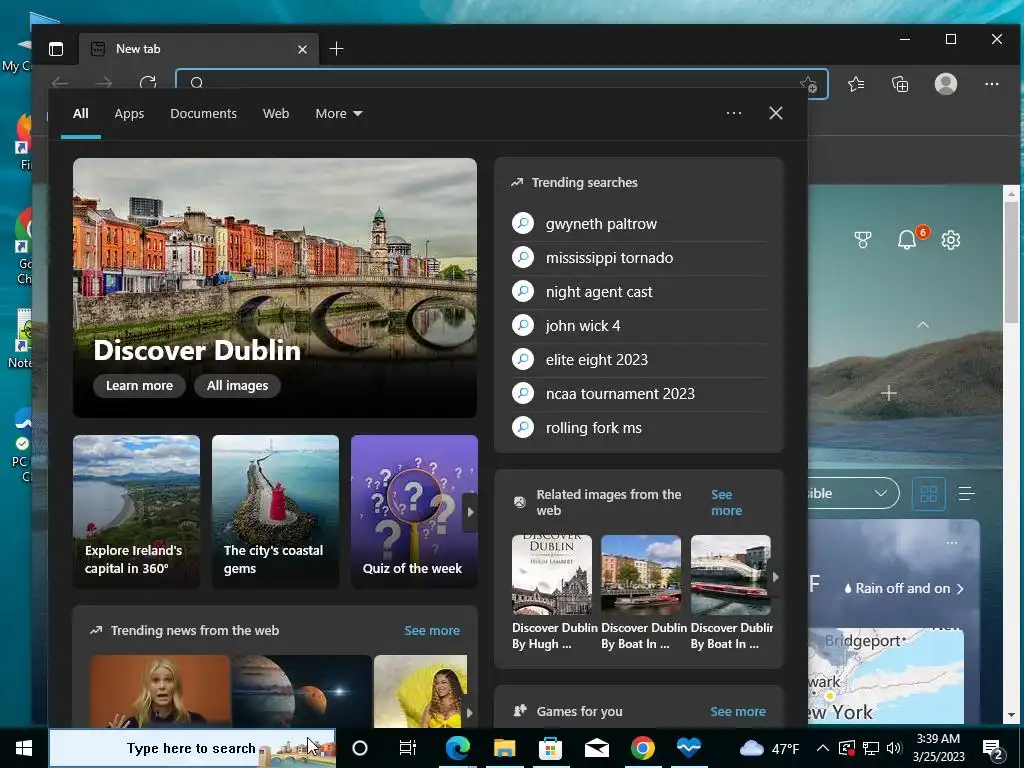Open the Edge profile avatar

pos(946,84)
